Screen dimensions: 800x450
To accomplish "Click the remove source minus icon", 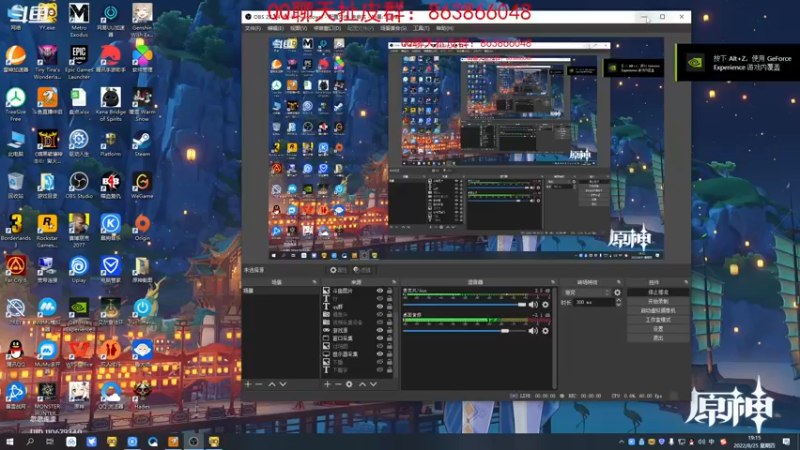I will [x=338, y=384].
